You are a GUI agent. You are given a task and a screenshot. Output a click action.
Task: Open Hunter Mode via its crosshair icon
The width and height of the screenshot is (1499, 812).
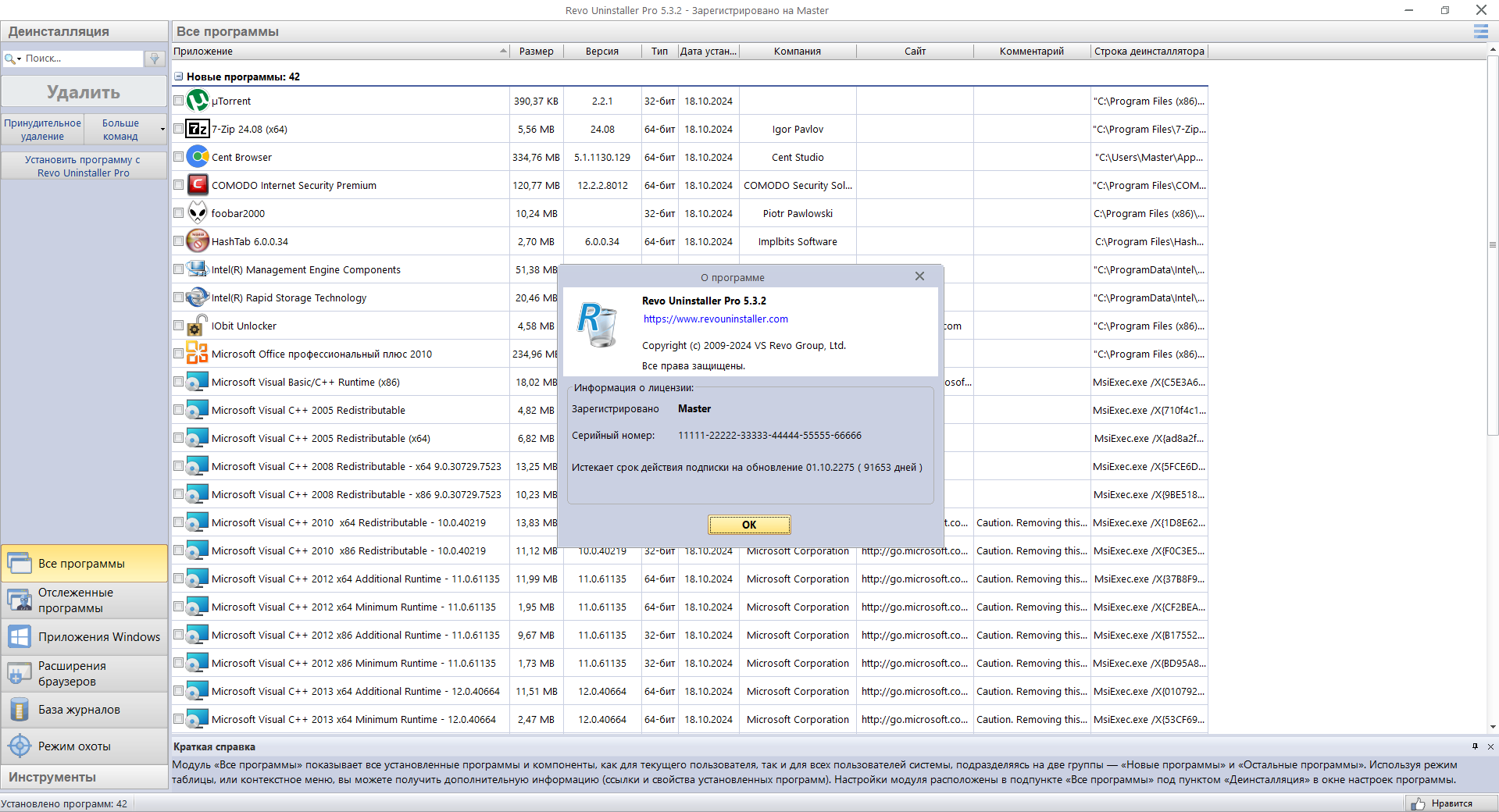pos(20,746)
